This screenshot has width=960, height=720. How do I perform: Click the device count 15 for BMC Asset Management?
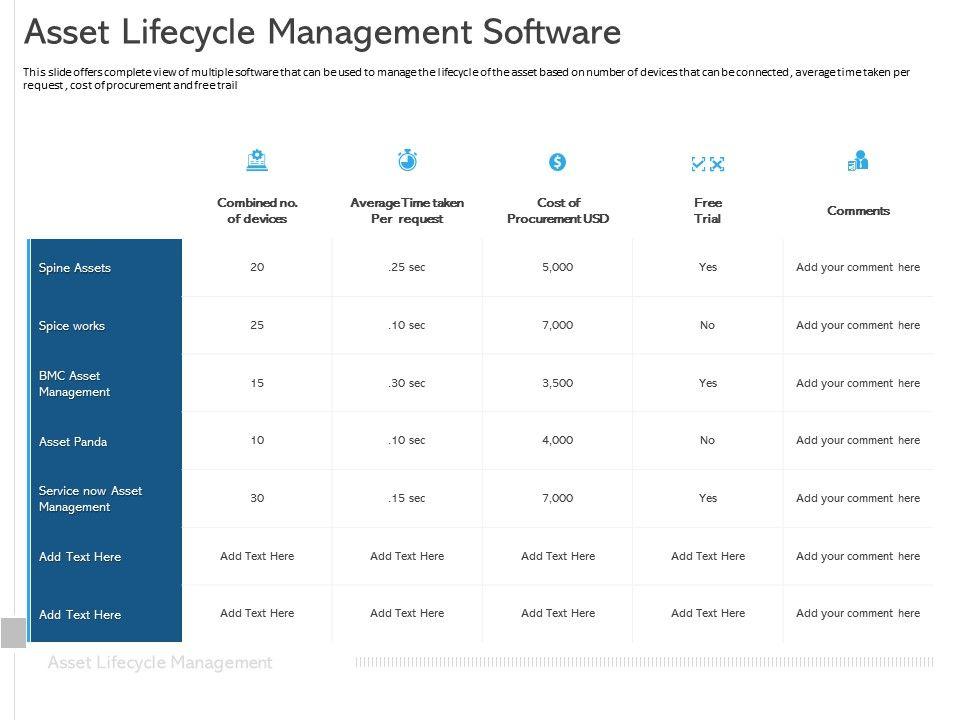[x=257, y=383]
